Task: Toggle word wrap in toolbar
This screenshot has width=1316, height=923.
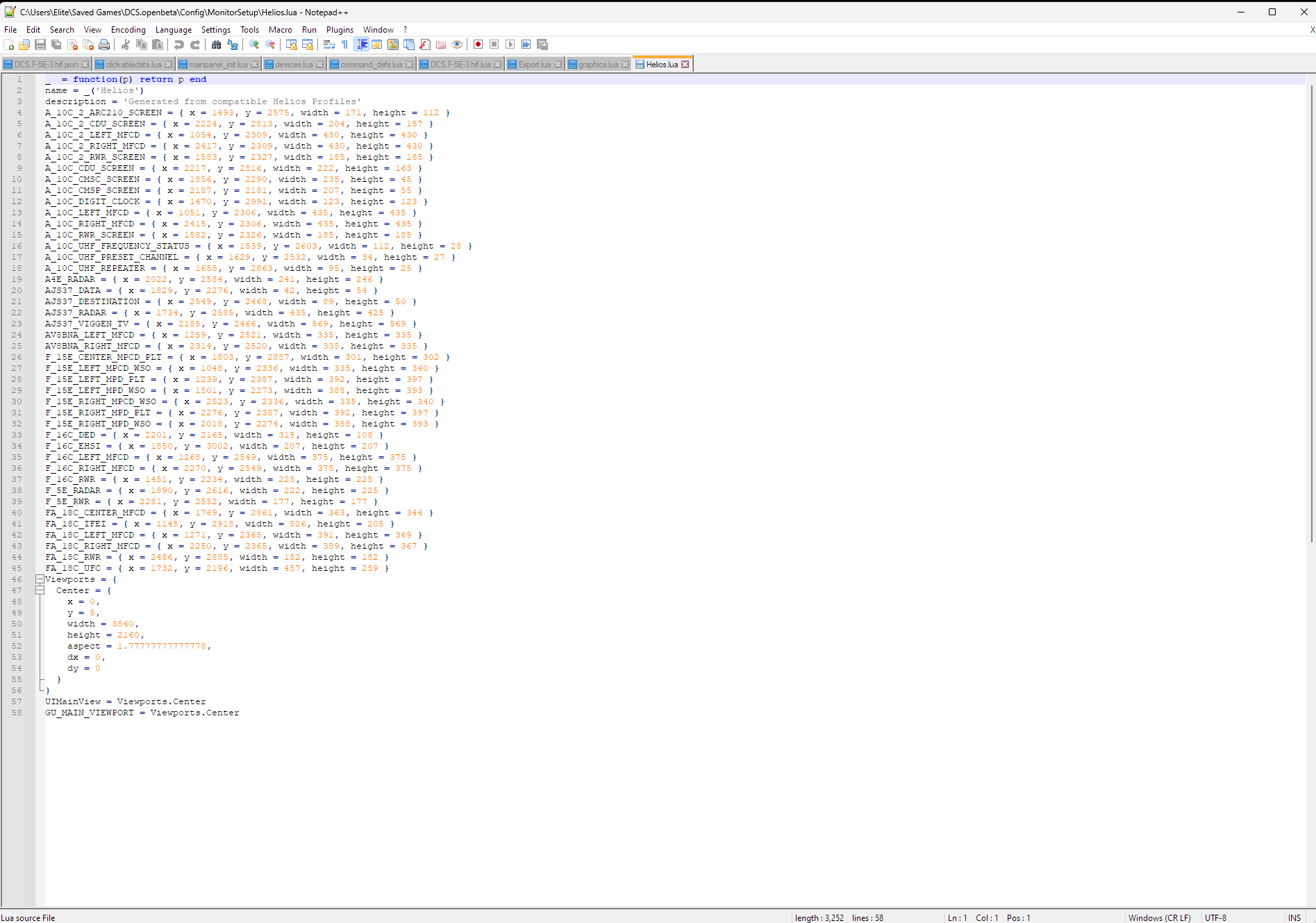Action: (x=329, y=44)
